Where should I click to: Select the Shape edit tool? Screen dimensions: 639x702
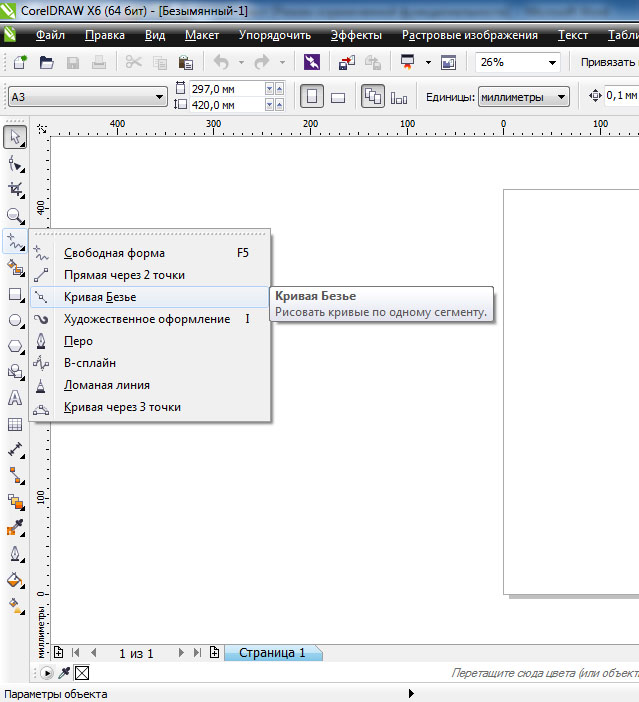[16, 164]
